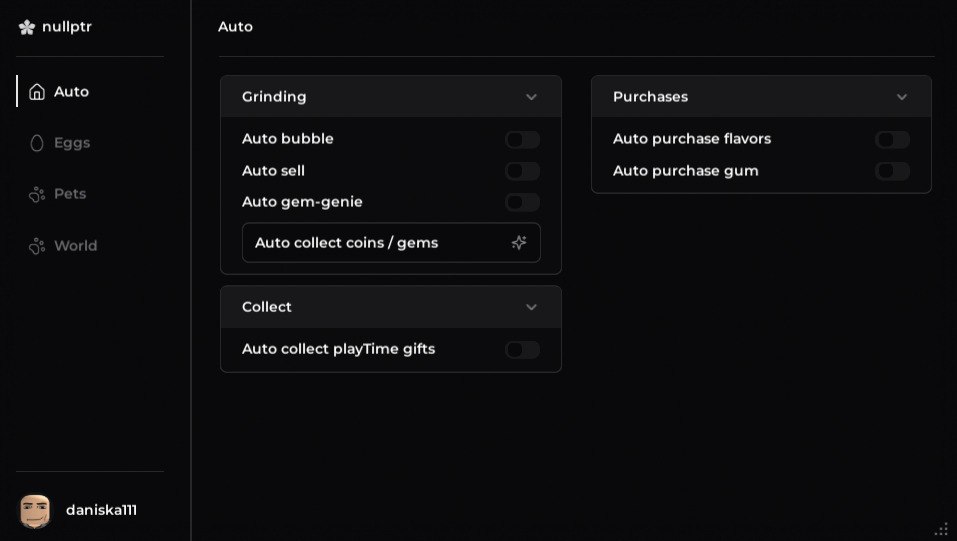Click the home icon beside Auto
The width and height of the screenshot is (957, 541).
[37, 92]
